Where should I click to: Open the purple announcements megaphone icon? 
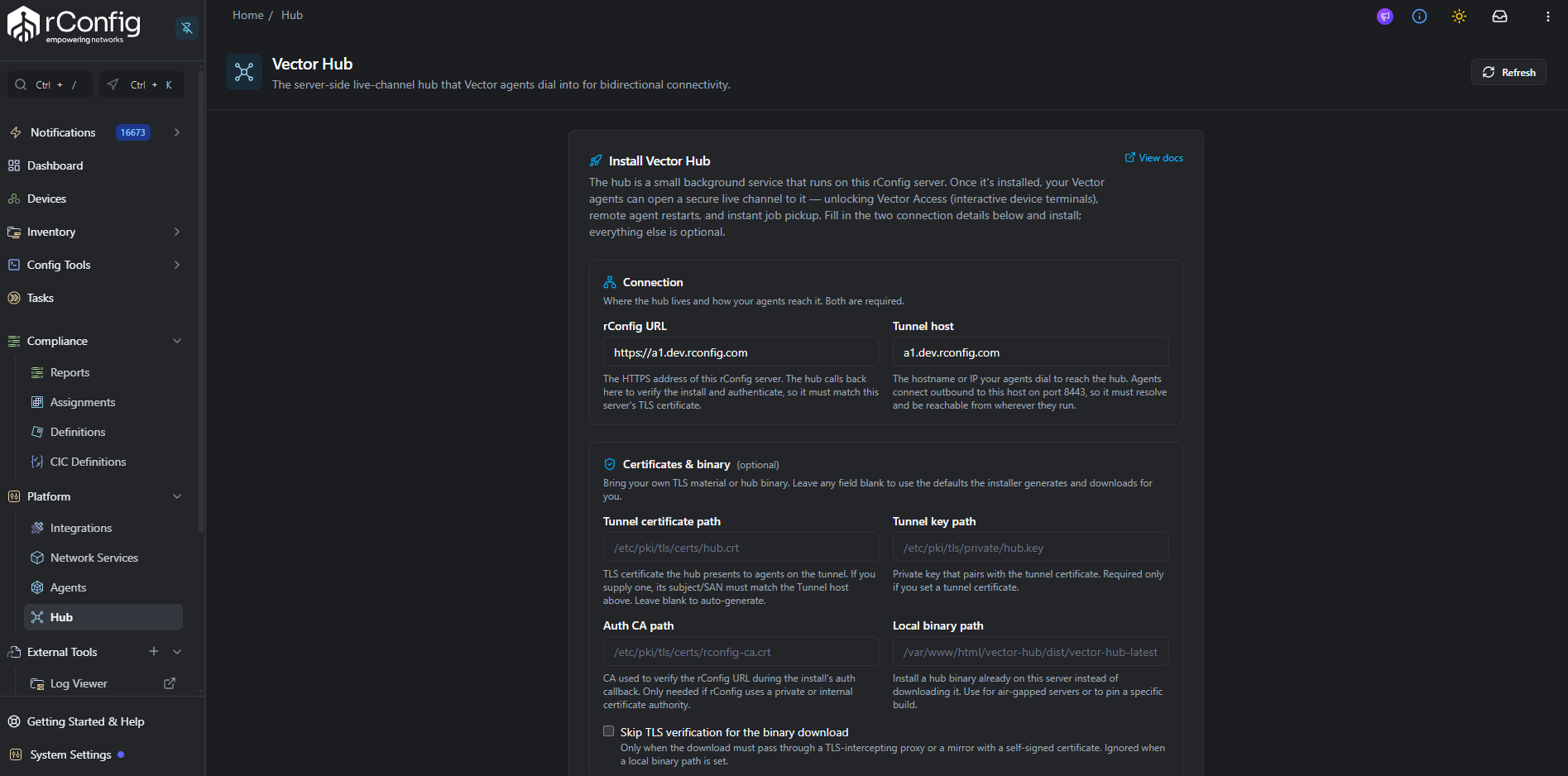[x=1385, y=17]
